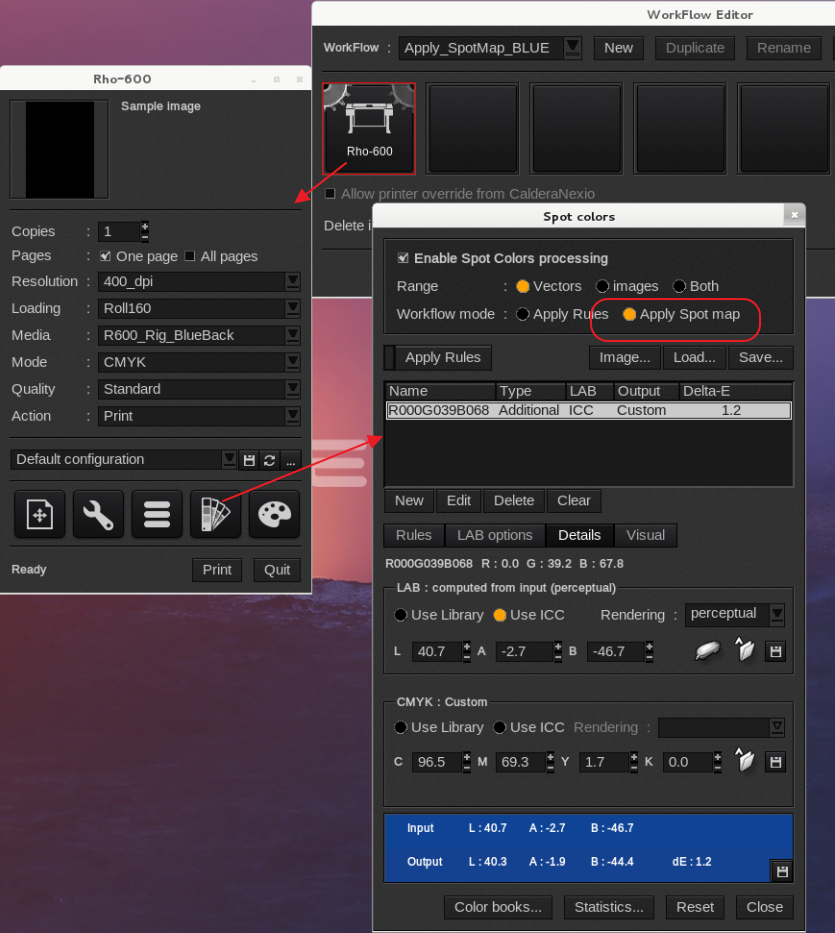Click the Color books button
Viewport: 835px width, 933px height.
pyautogui.click(x=497, y=907)
